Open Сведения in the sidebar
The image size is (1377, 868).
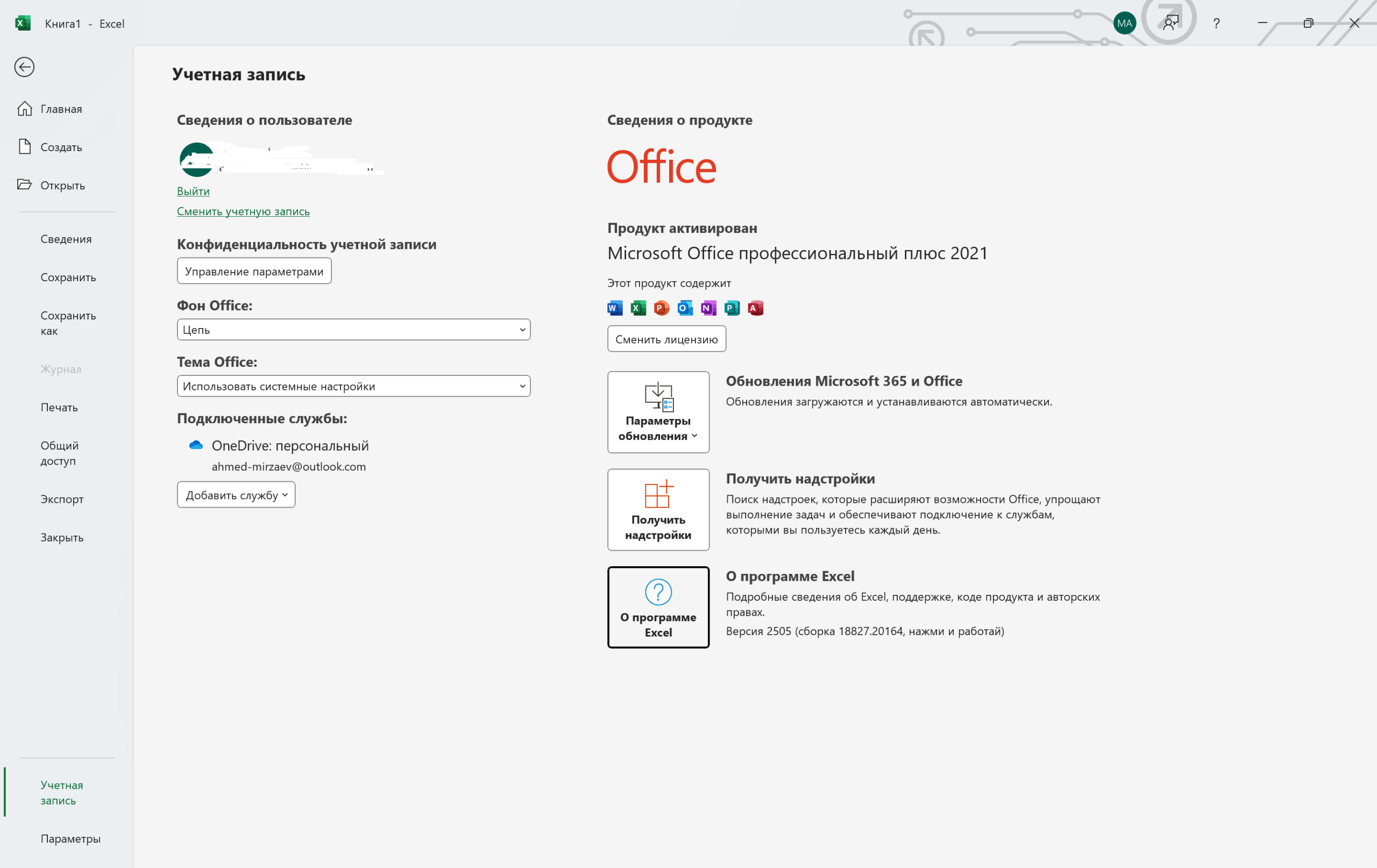pos(66,239)
